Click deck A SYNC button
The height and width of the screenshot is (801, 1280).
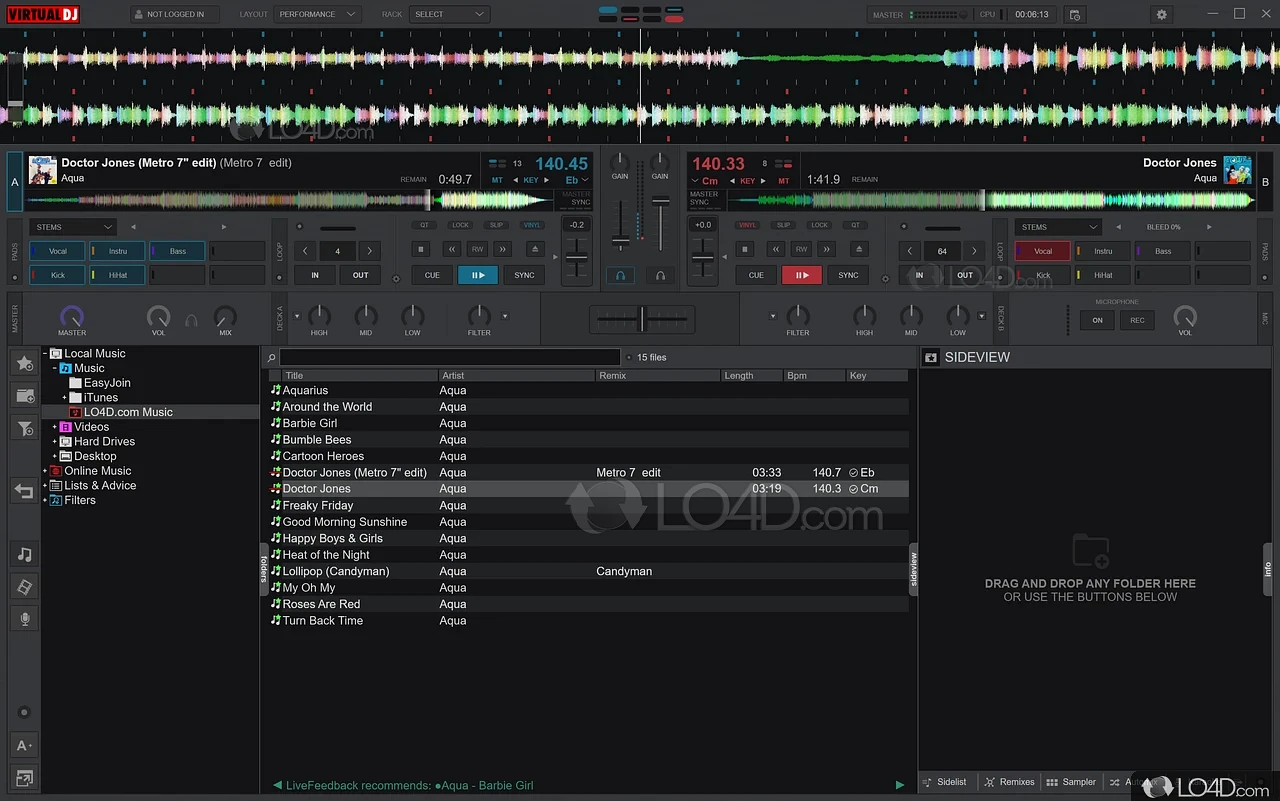[524, 275]
